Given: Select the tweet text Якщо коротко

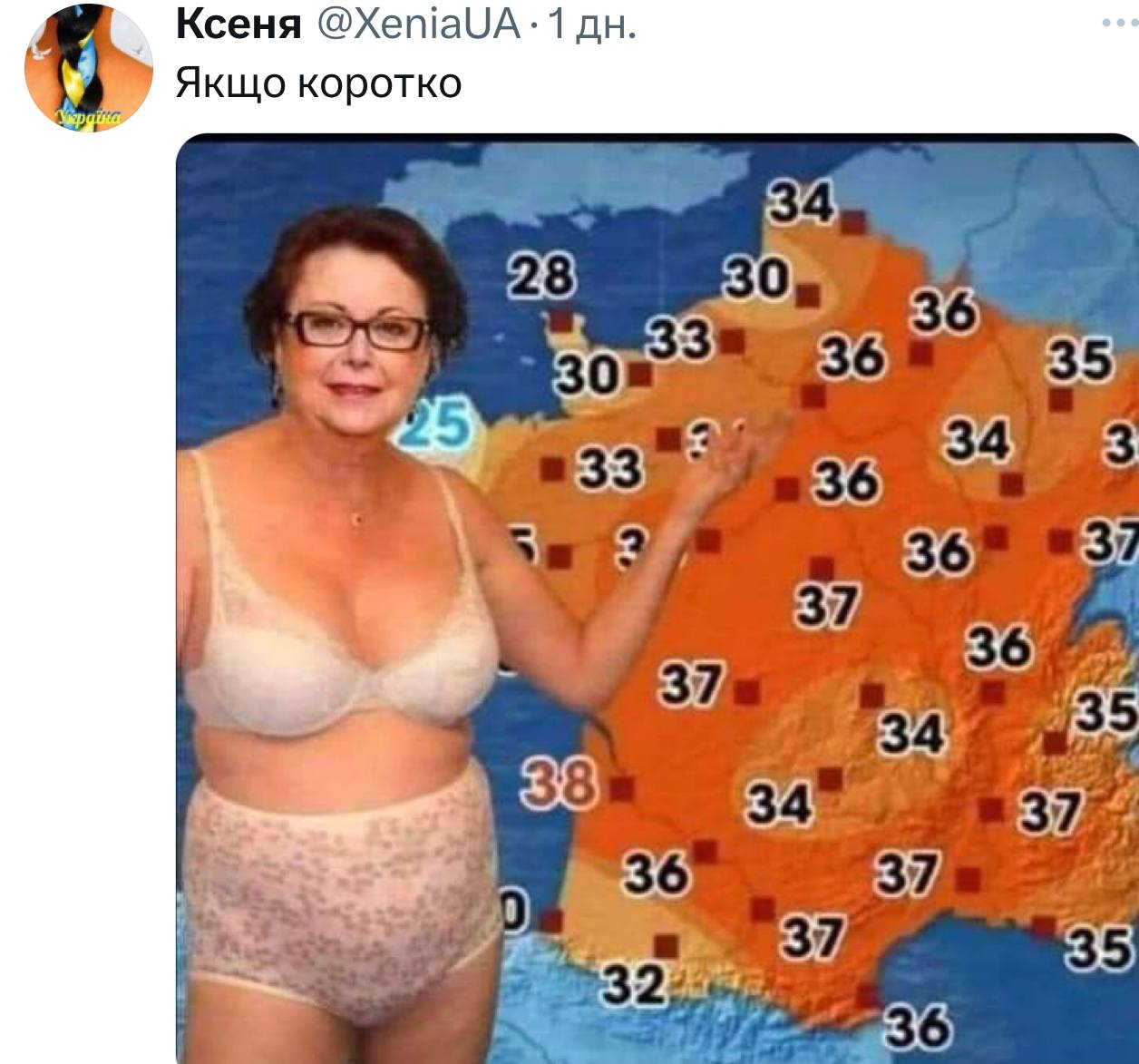Looking at the screenshot, I should (318, 83).
